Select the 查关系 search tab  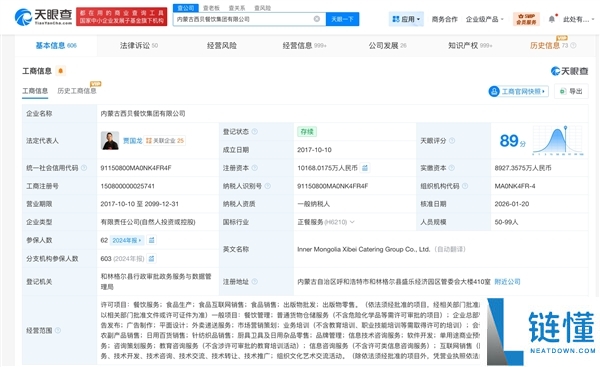click(236, 8)
